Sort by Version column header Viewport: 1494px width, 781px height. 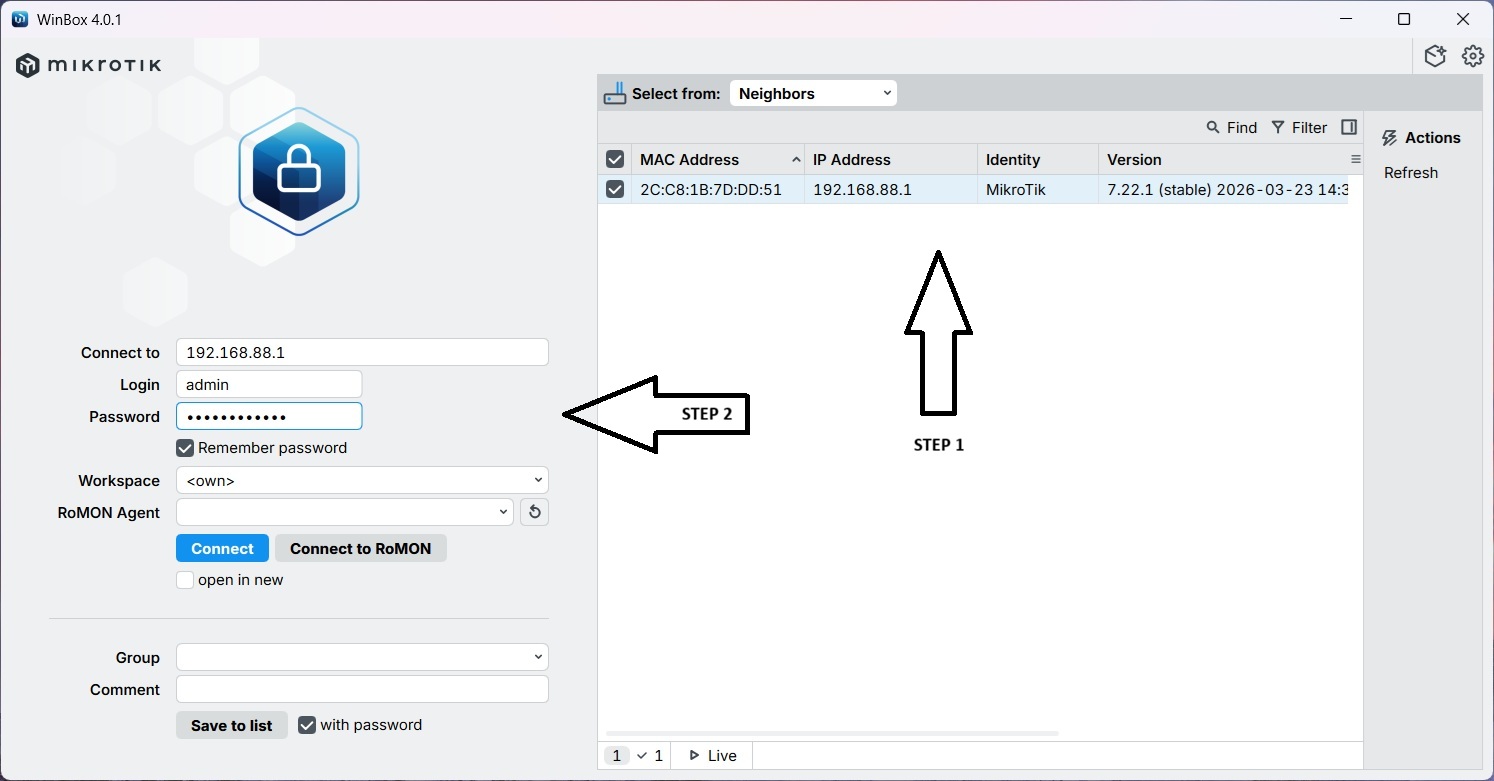[x=1223, y=159]
